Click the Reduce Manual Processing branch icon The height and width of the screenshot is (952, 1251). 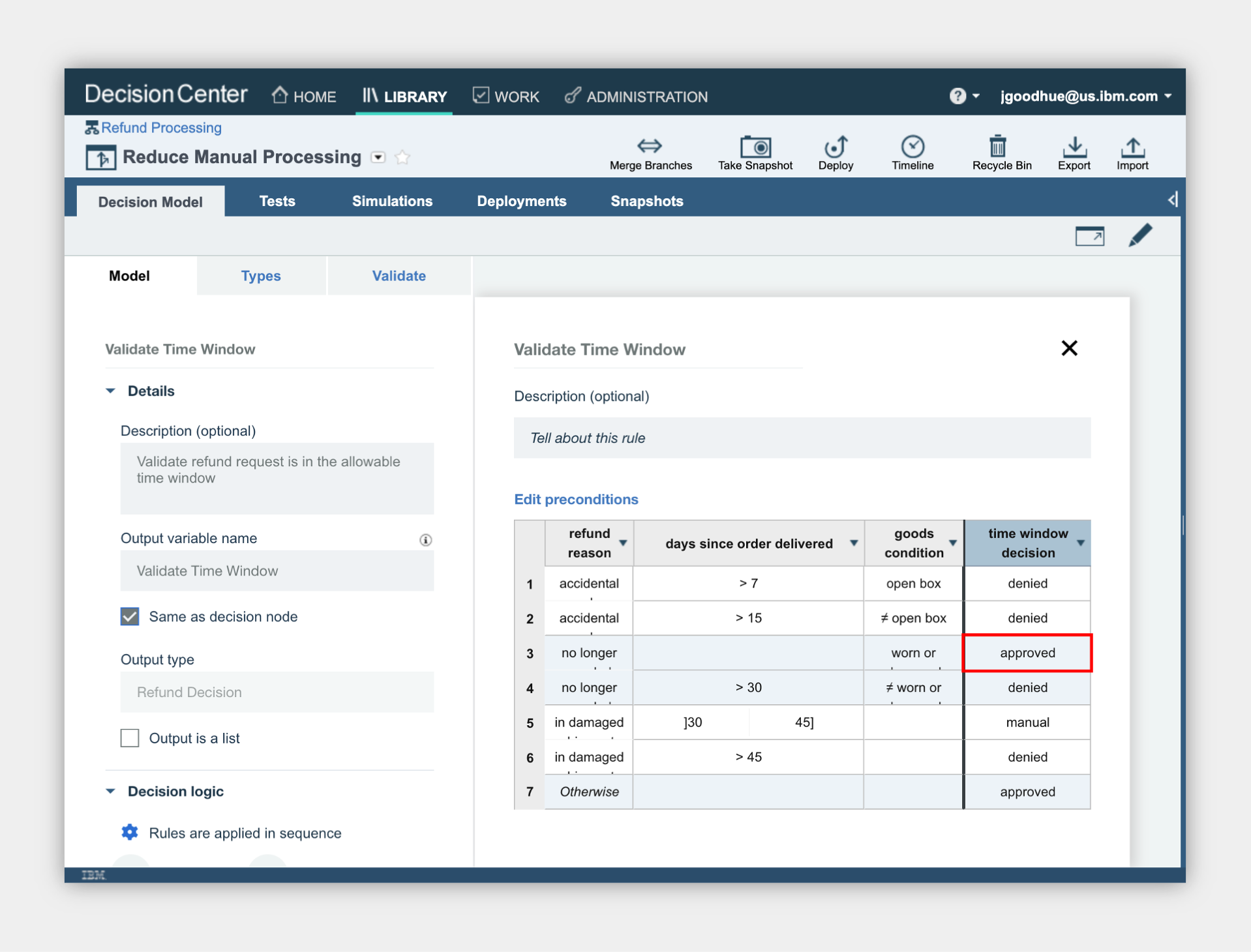tap(101, 158)
